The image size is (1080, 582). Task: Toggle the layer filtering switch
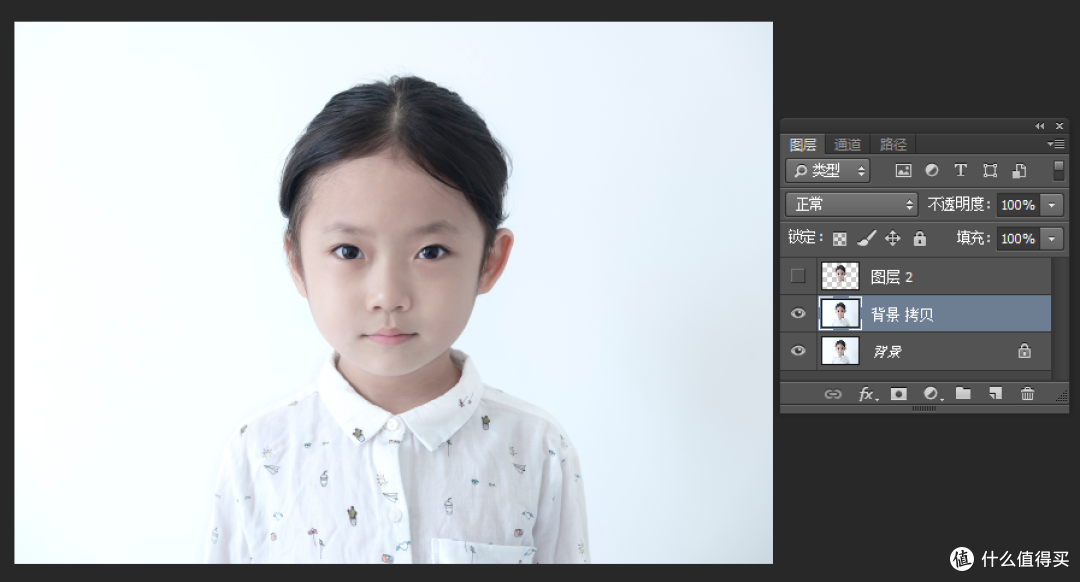pos(1058,170)
